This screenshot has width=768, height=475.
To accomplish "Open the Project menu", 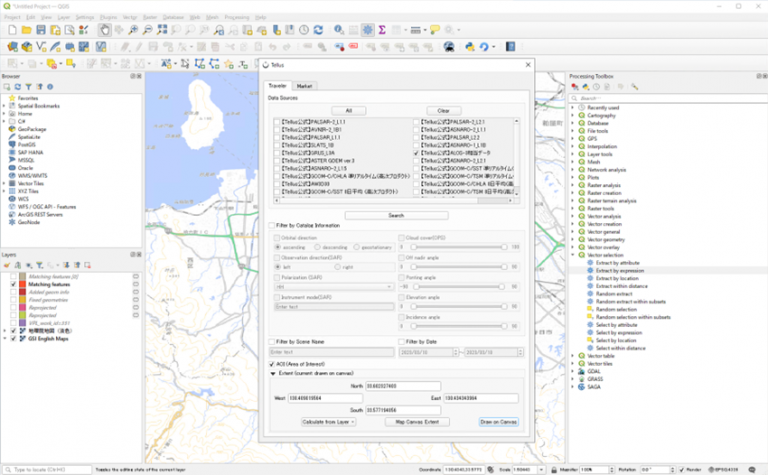I will 12,17.
